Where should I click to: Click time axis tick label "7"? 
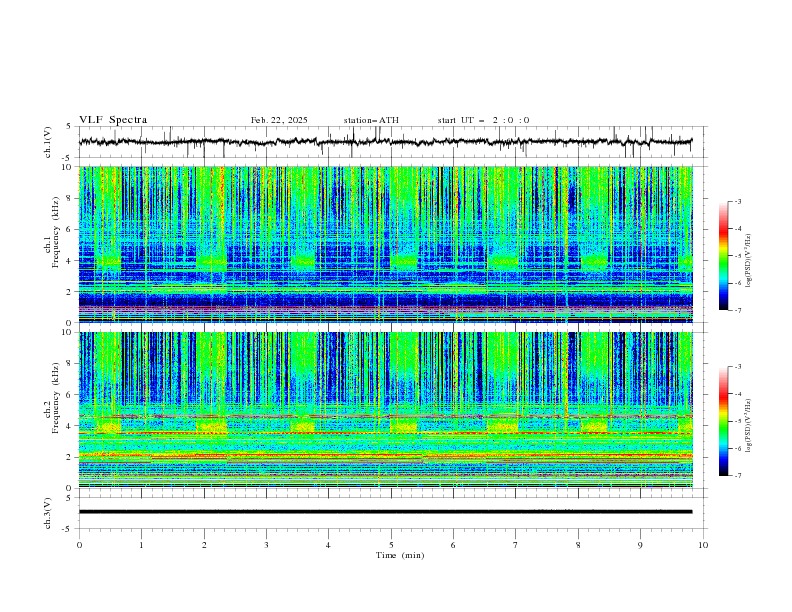(516, 545)
